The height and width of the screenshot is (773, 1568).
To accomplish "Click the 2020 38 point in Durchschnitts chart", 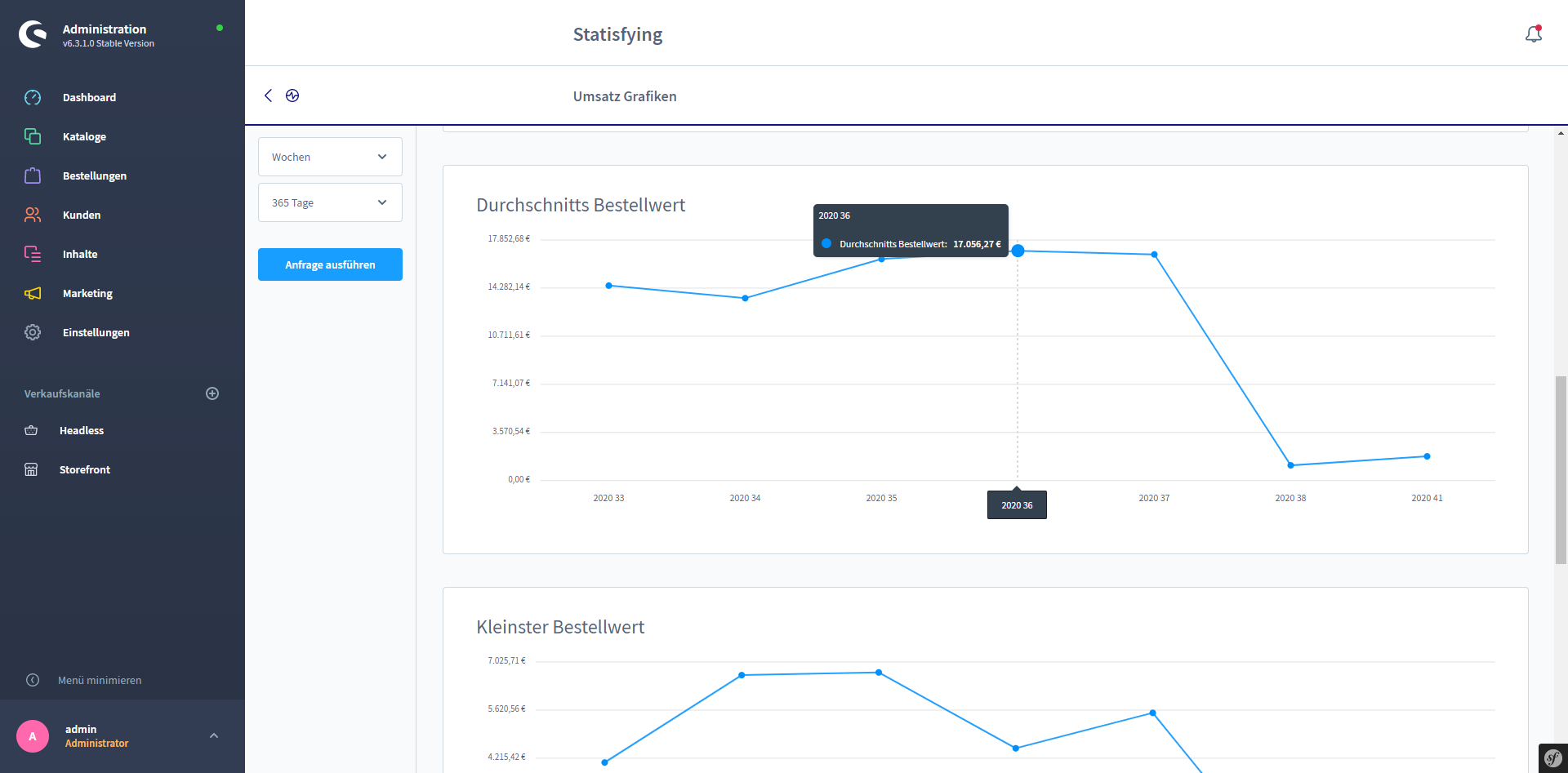I will coord(1290,465).
